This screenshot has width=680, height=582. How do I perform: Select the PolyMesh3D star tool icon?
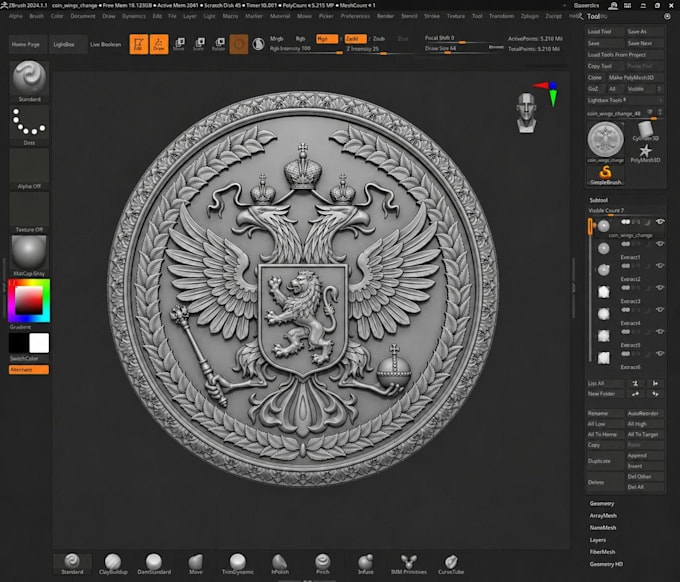[645, 154]
